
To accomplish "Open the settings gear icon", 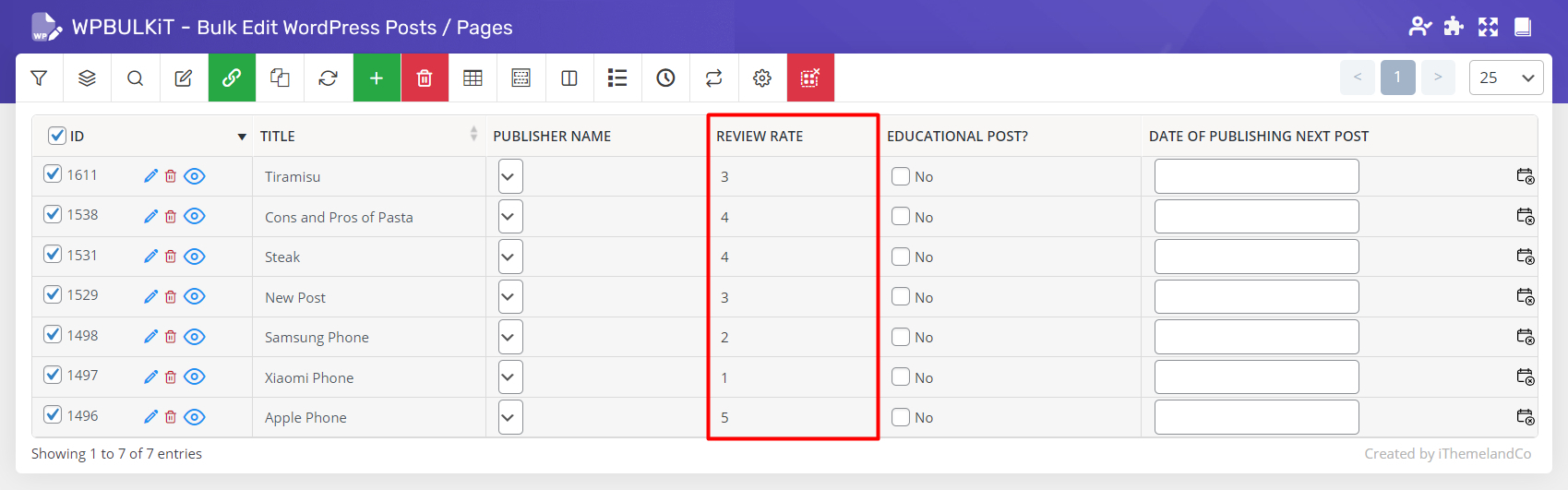I will [x=762, y=78].
